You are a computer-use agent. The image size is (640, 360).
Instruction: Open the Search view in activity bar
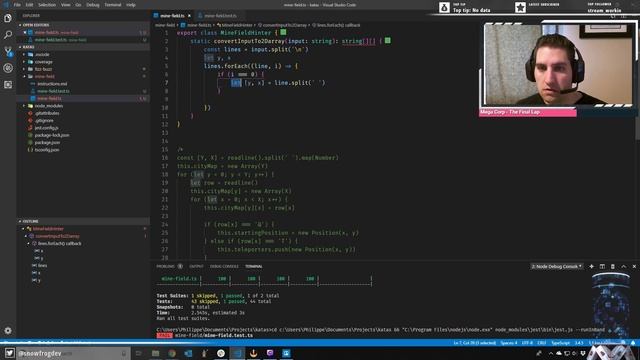[8, 35]
